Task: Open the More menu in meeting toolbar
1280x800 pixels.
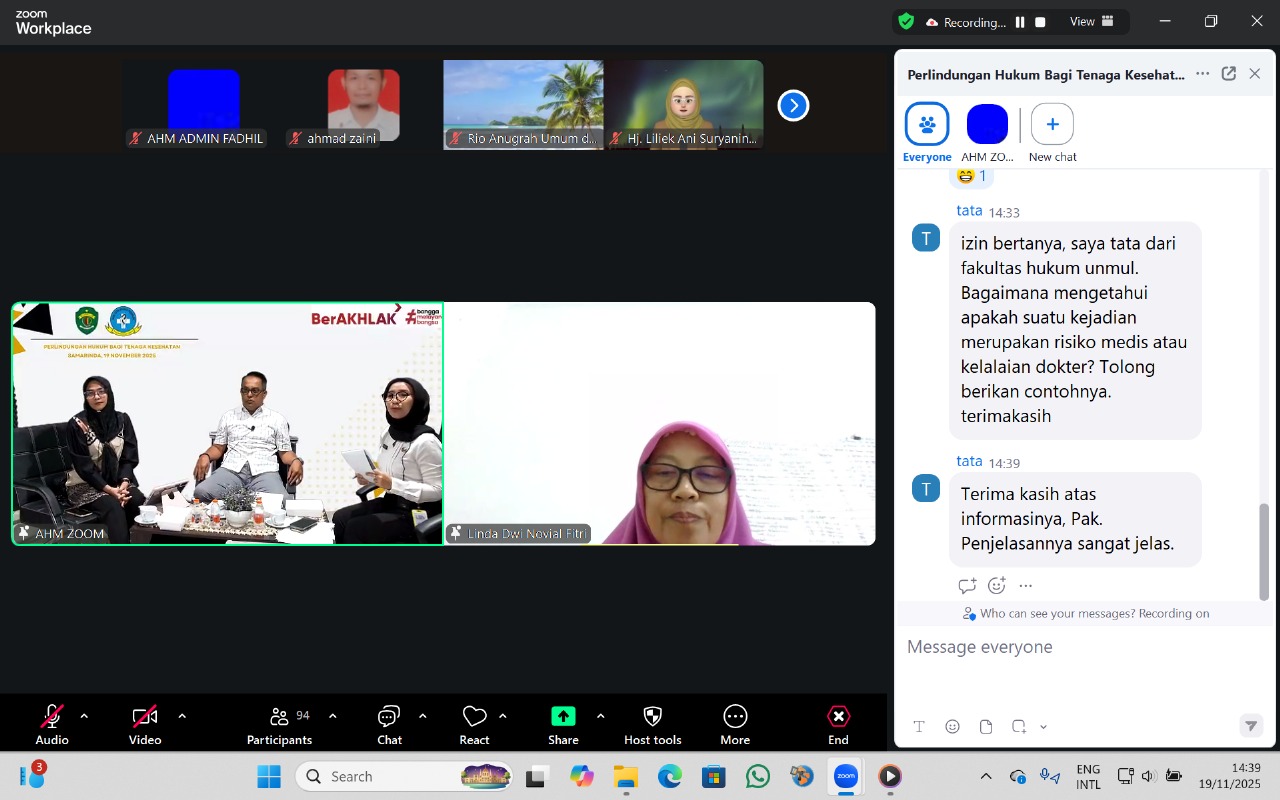Action: [x=735, y=724]
